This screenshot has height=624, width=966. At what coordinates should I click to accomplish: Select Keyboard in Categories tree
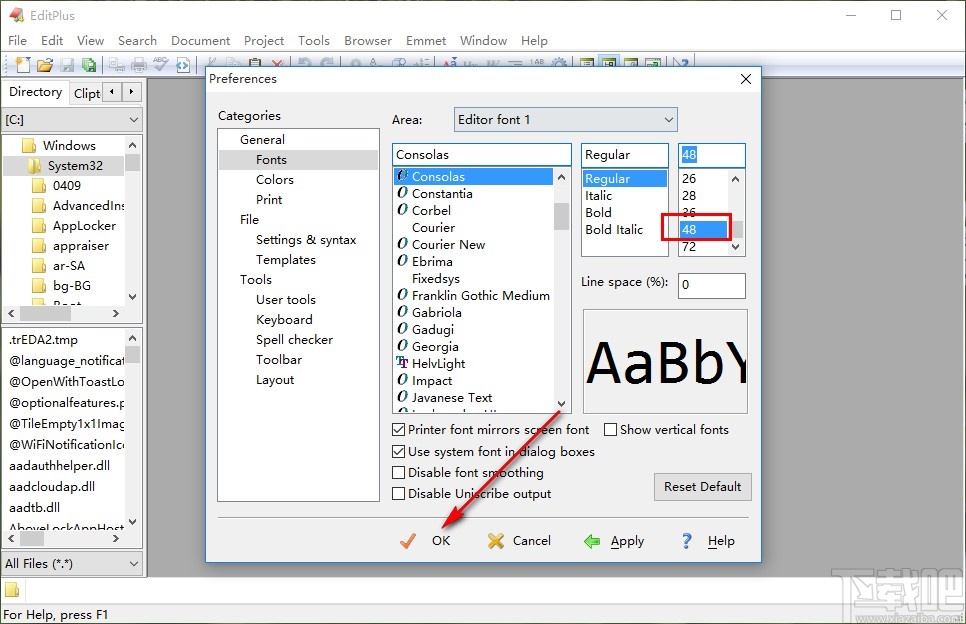point(284,320)
